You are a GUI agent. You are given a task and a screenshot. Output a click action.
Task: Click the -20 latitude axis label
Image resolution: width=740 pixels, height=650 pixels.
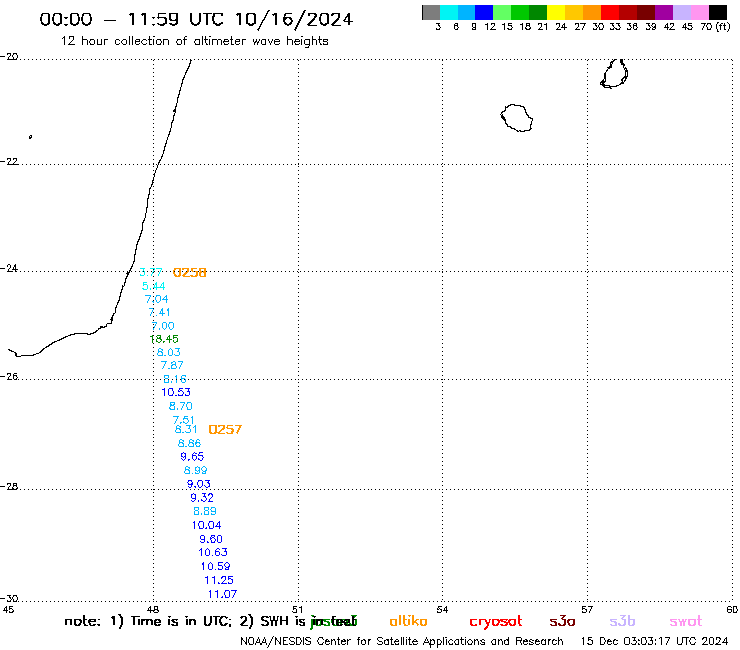point(9,56)
